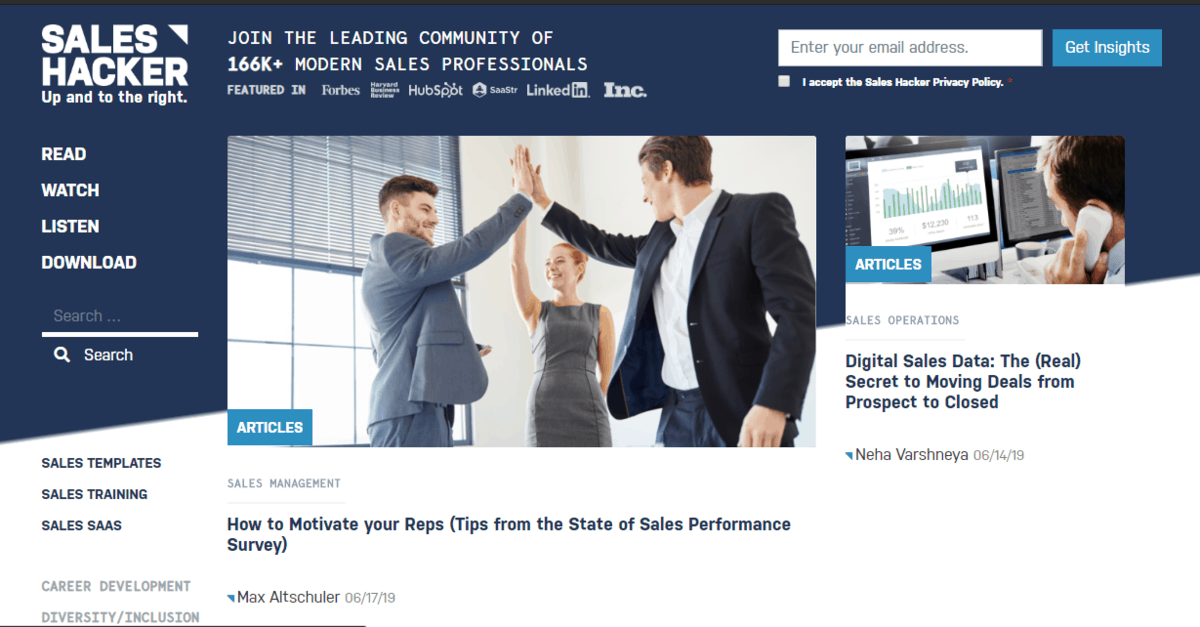Viewport: 1200px width, 627px height.
Task: Click the LinkedIn featured logo
Action: click(x=558, y=90)
